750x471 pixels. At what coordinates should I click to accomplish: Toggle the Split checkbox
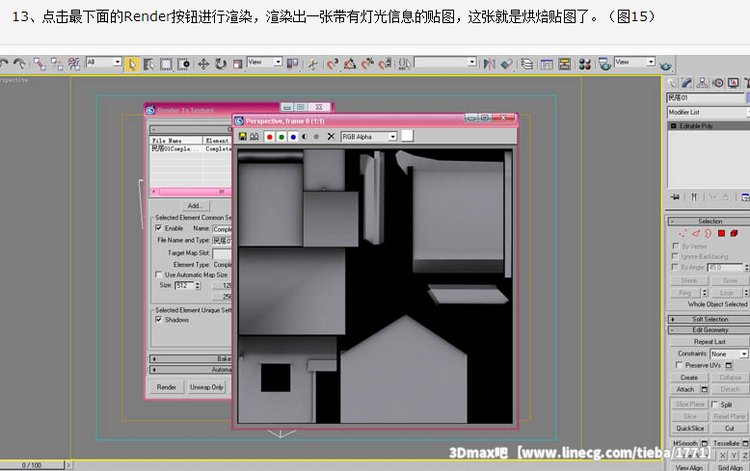click(715, 405)
